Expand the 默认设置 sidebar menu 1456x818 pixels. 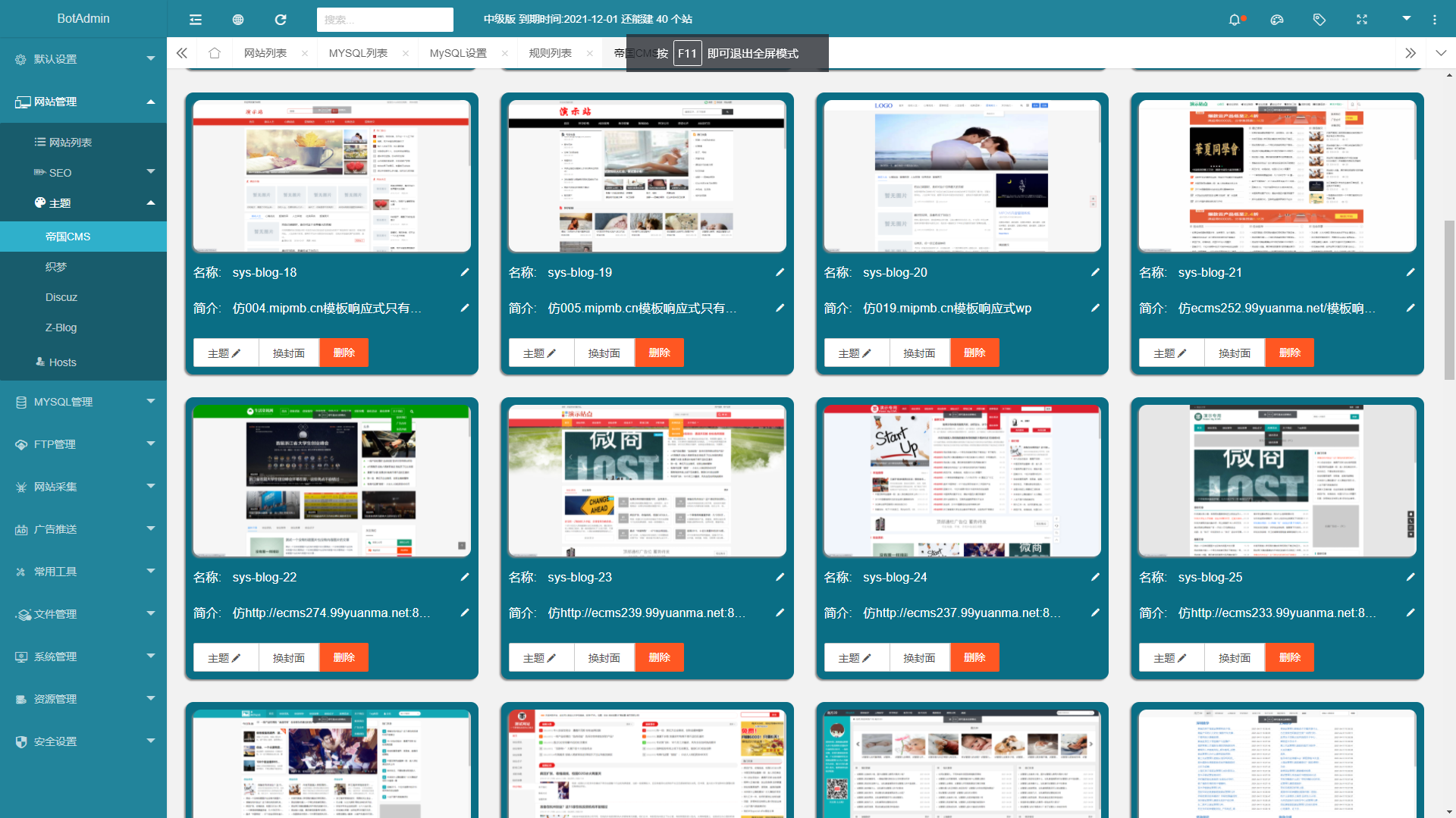click(83, 59)
